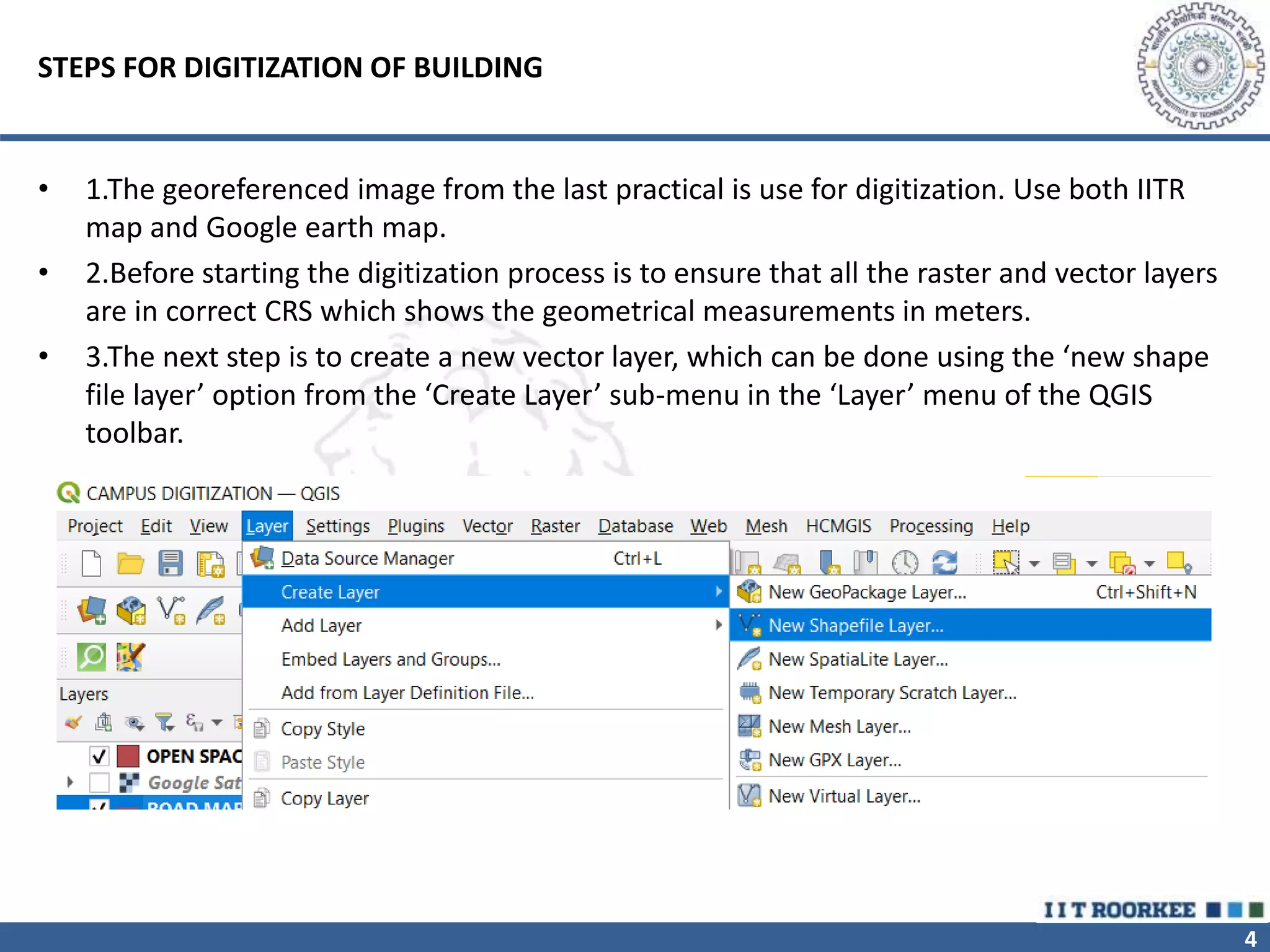Click the QGIS logo in title bar
The width and height of the screenshot is (1270, 952).
point(68,493)
